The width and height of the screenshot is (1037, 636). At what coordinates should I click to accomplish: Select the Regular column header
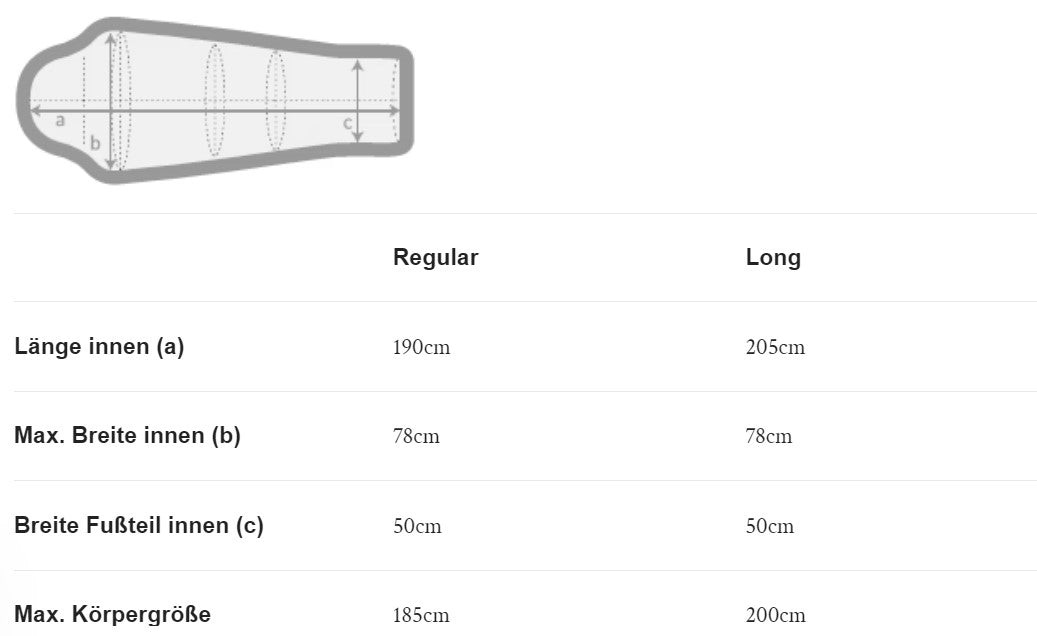click(x=435, y=257)
